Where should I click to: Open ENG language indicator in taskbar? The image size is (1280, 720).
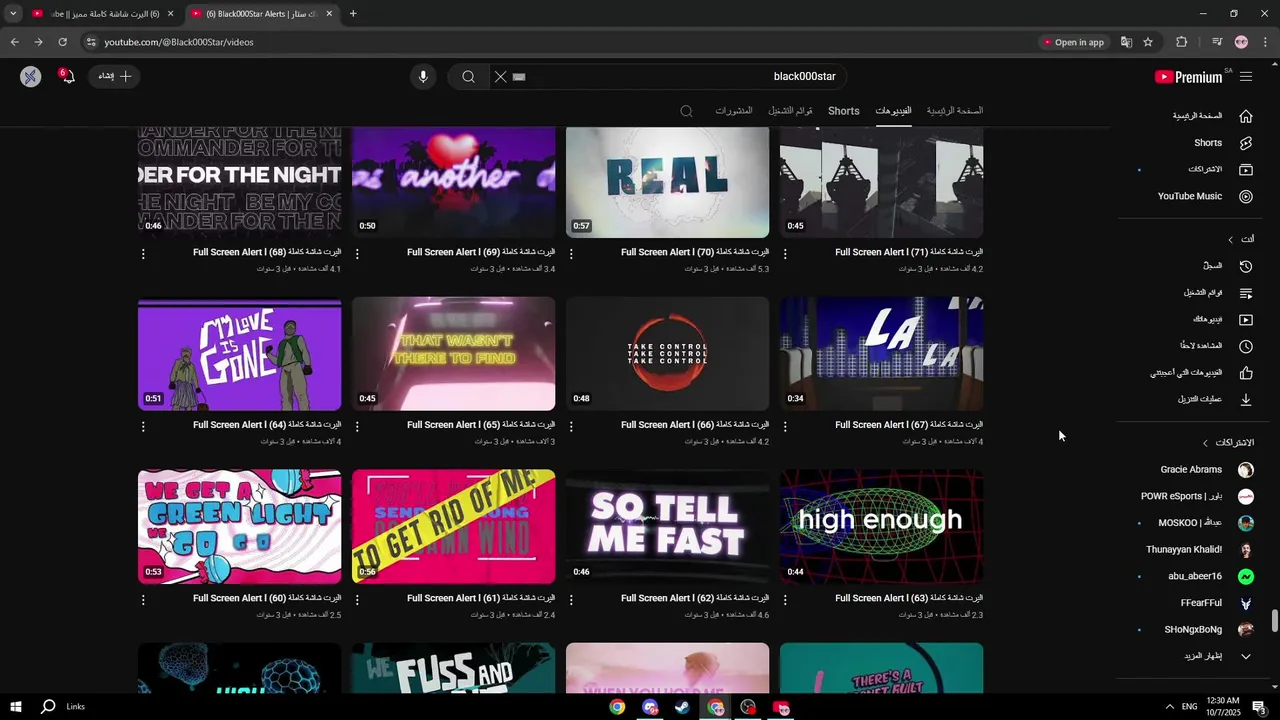[x=1189, y=707]
